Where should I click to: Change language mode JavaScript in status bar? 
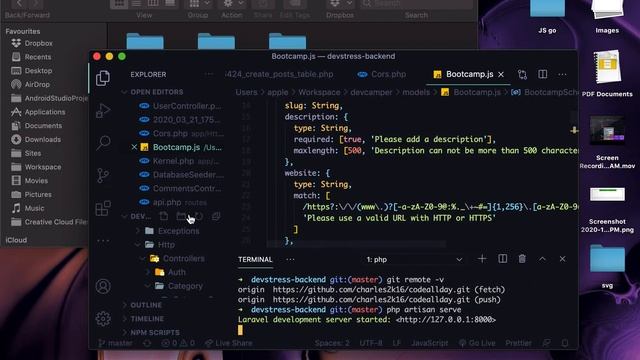pyautogui.click(x=430, y=343)
